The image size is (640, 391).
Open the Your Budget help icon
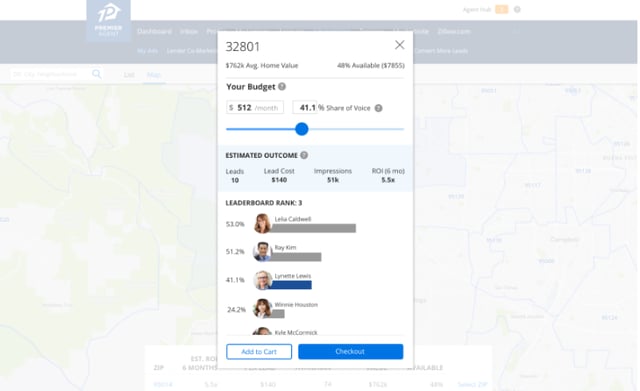click(282, 87)
